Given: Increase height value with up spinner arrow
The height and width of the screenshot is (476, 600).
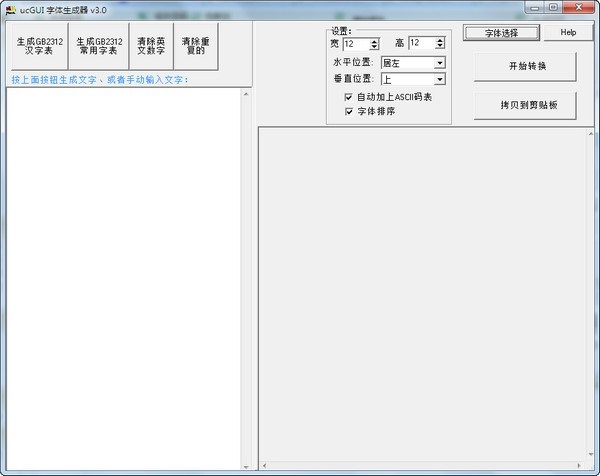Looking at the screenshot, I should pyautogui.click(x=440, y=40).
